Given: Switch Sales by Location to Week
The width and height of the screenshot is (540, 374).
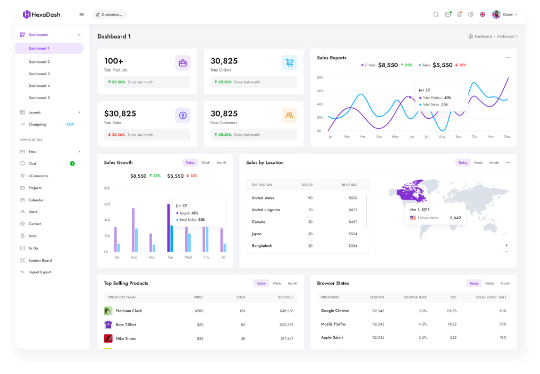Looking at the screenshot, I should [478, 163].
